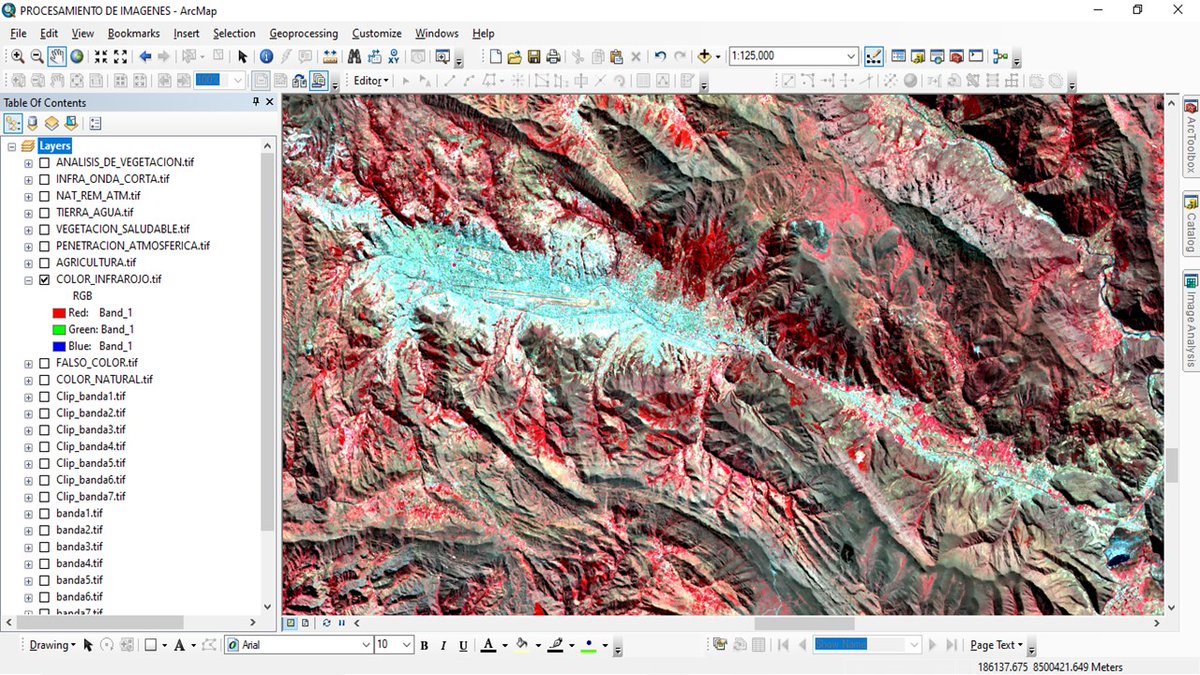Turn off COLOR_INFRAROJO.tif layer checkbox
The image size is (1200, 675).
coord(44,280)
